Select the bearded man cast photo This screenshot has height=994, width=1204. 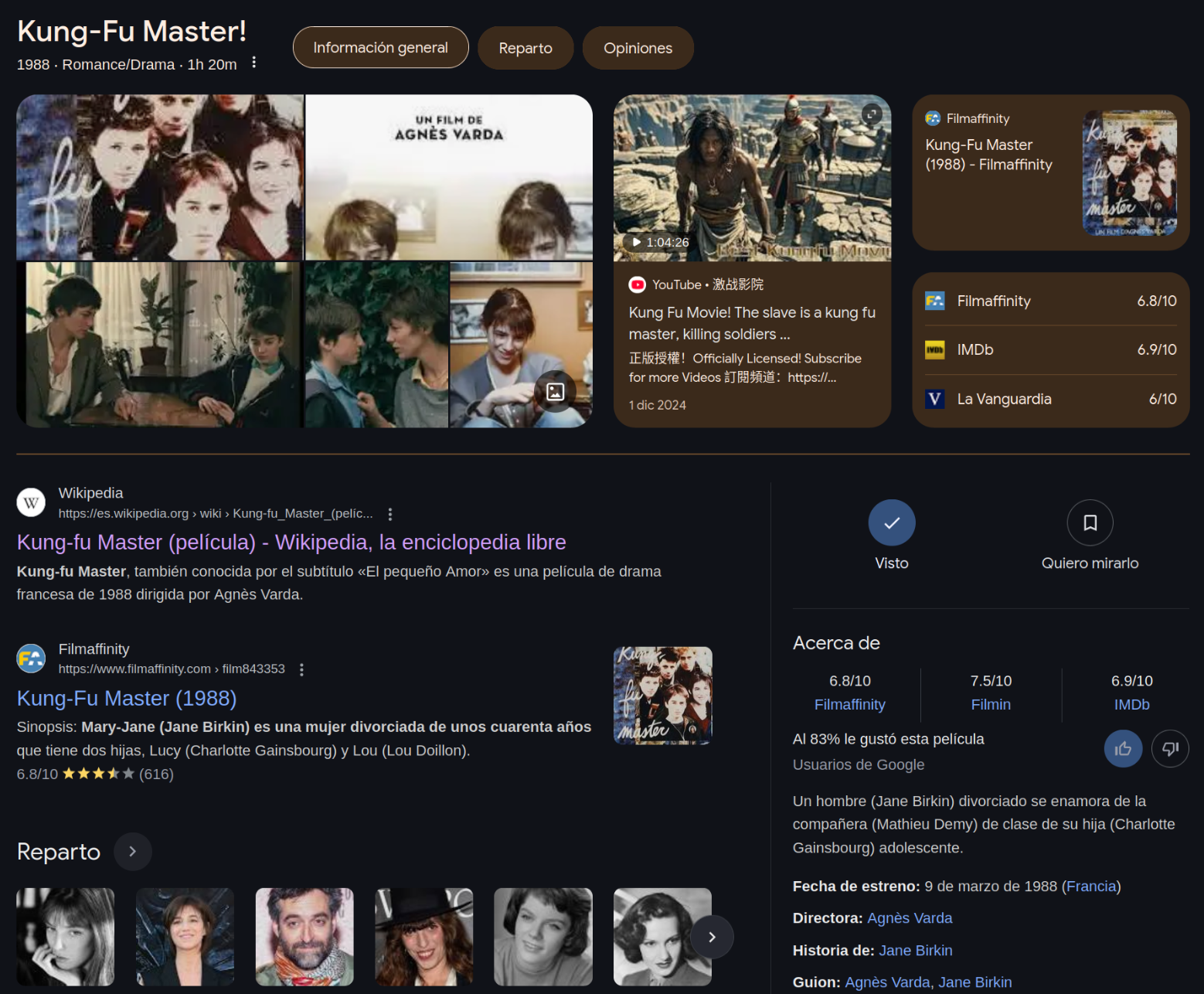(304, 937)
